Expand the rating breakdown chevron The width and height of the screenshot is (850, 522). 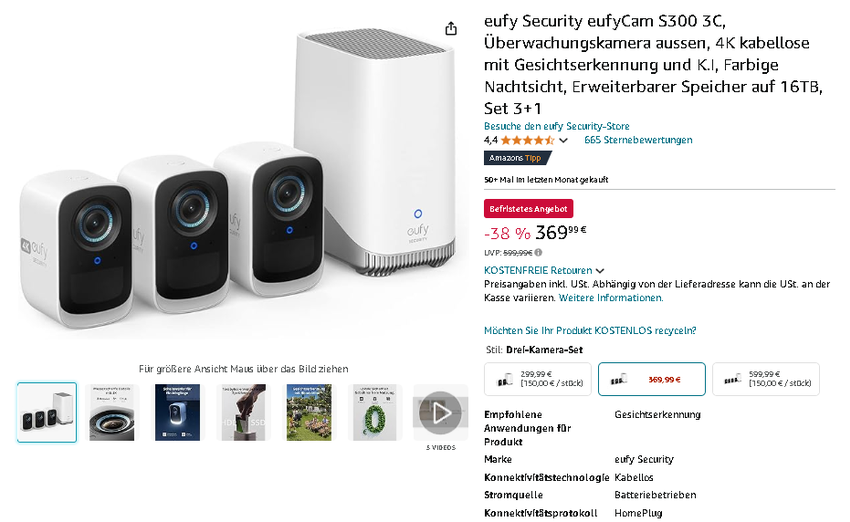pos(563,141)
